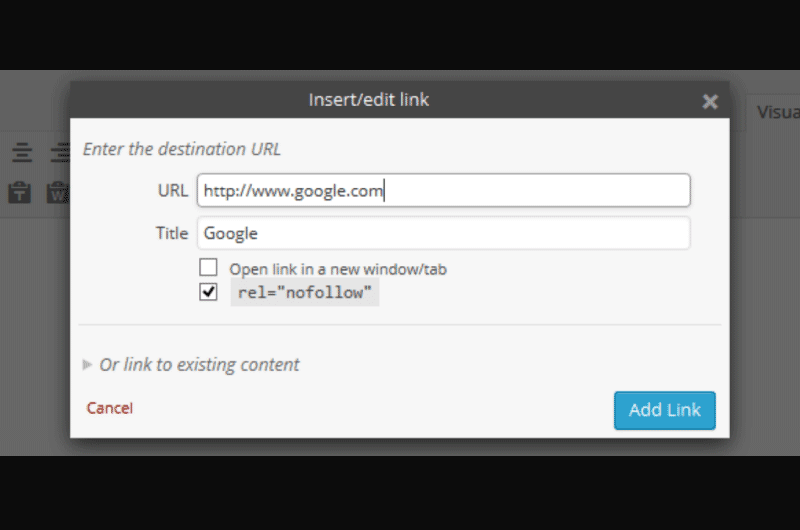This screenshot has height=530, width=800.
Task: Click the rel="nofollow" code label
Action: coord(305,292)
